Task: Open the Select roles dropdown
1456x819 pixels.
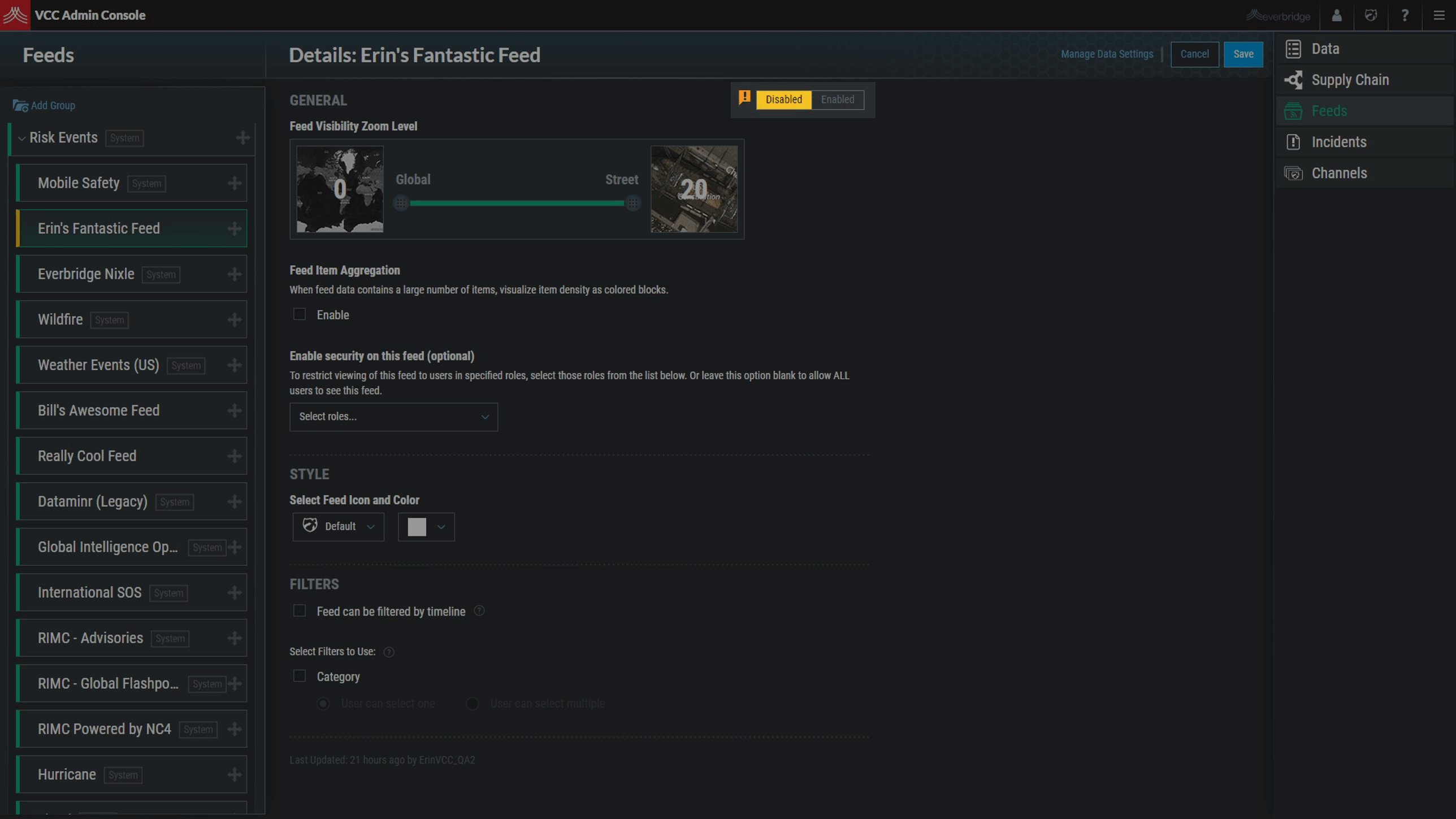Action: click(x=393, y=417)
